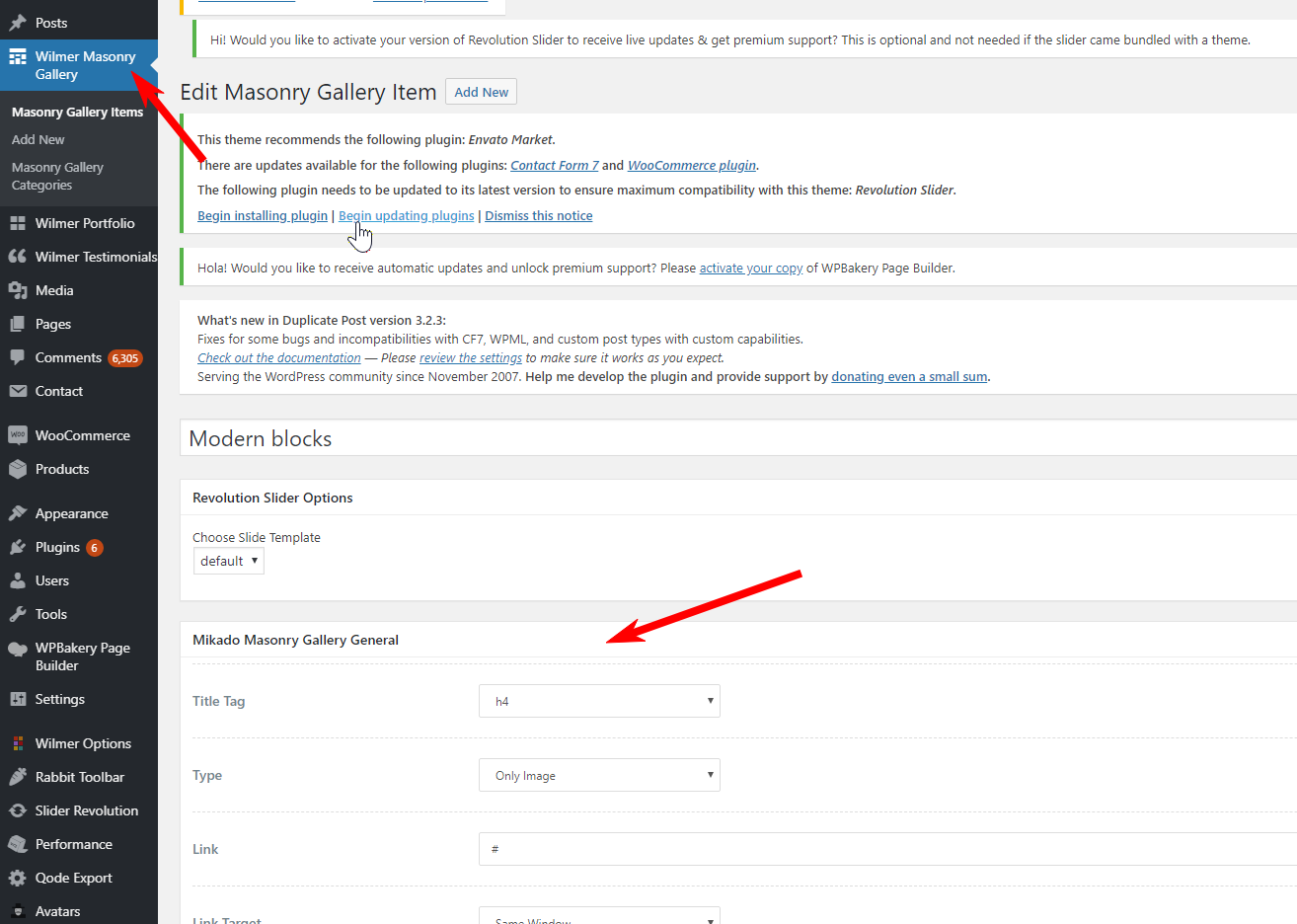This screenshot has width=1297, height=924.
Task: Click the Pages icon in sidebar
Action: click(x=18, y=324)
